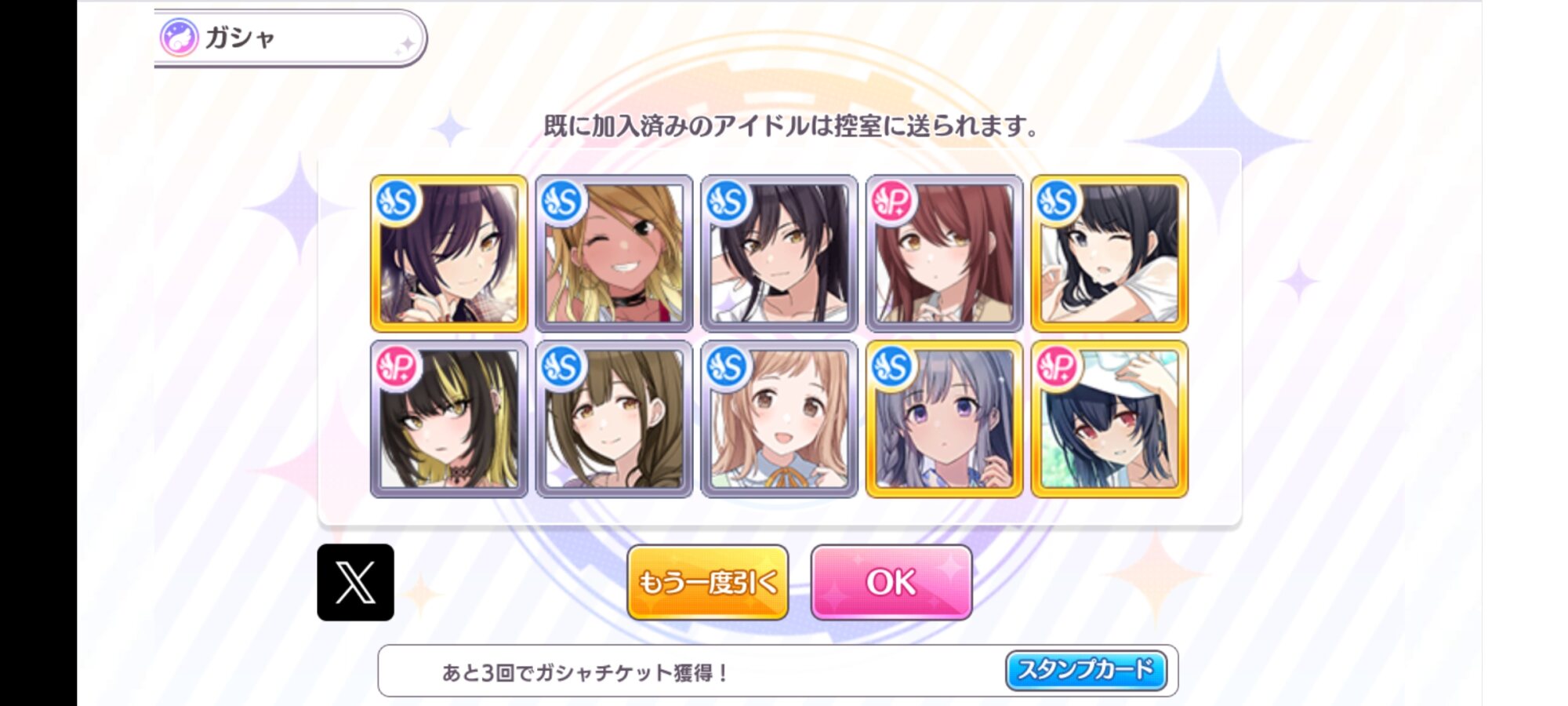This screenshot has width=1568, height=706.
Task: Tap the P badge on the red-haired idol card
Action: click(x=892, y=202)
